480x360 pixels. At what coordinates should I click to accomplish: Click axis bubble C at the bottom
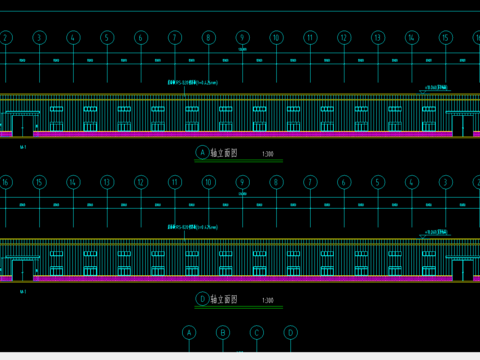tap(257, 333)
